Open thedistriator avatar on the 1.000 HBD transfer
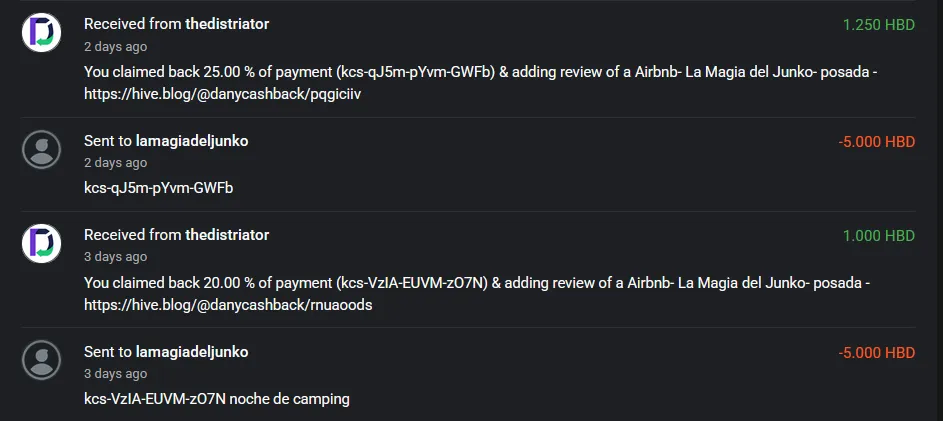Image resolution: width=943 pixels, height=421 pixels. point(41,244)
